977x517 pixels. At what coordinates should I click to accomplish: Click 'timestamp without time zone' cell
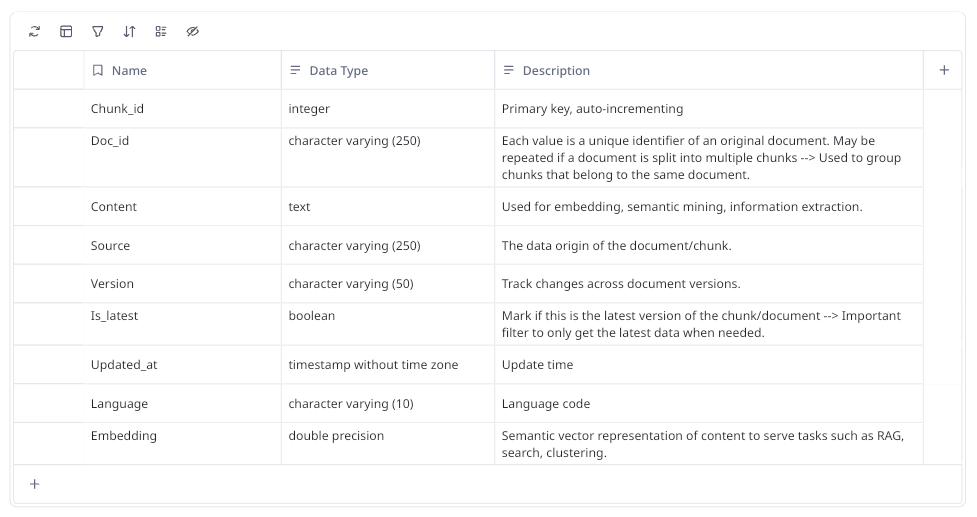[x=373, y=365]
